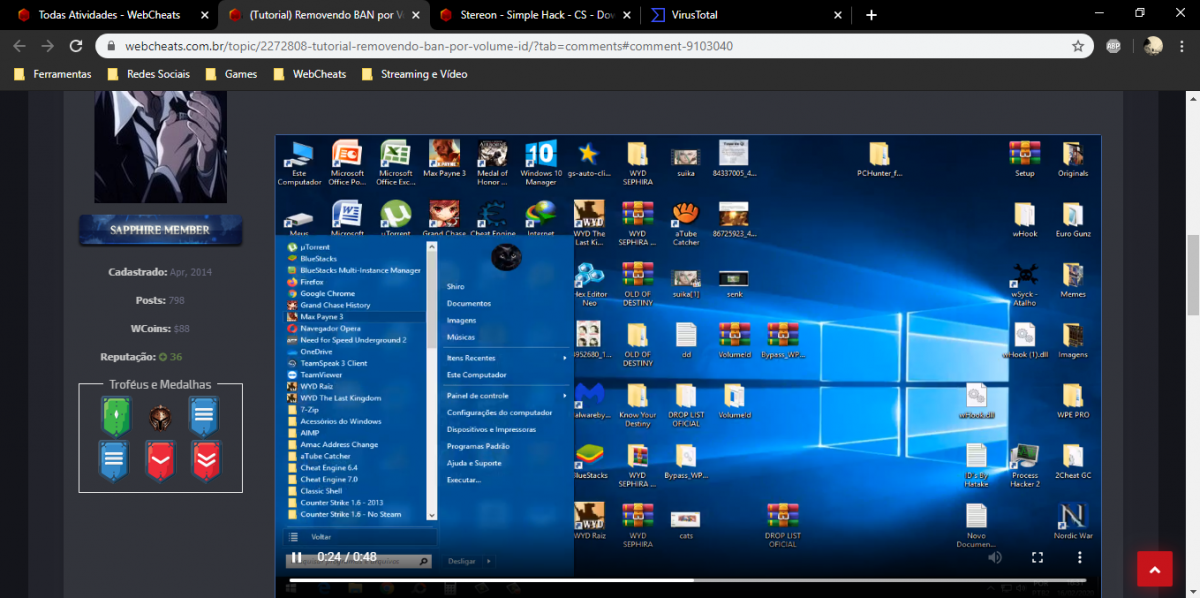Click the Setup archive icon in the video
The height and width of the screenshot is (598, 1200).
point(1024,160)
